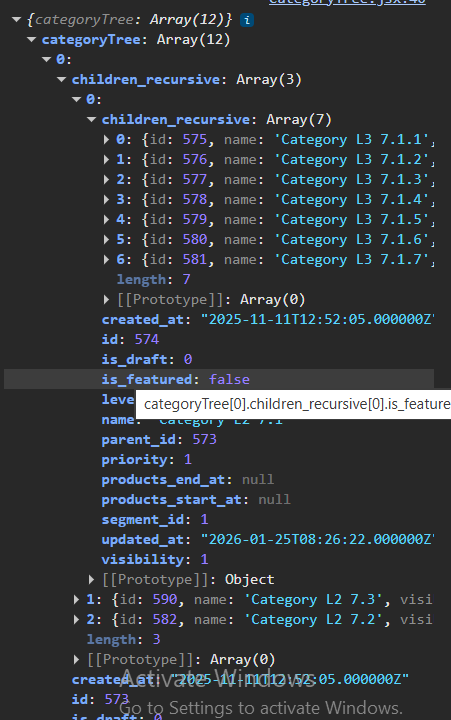Screen dimensions: 451x720
Task: Click the products_end_at: null row
Action: 188,480
